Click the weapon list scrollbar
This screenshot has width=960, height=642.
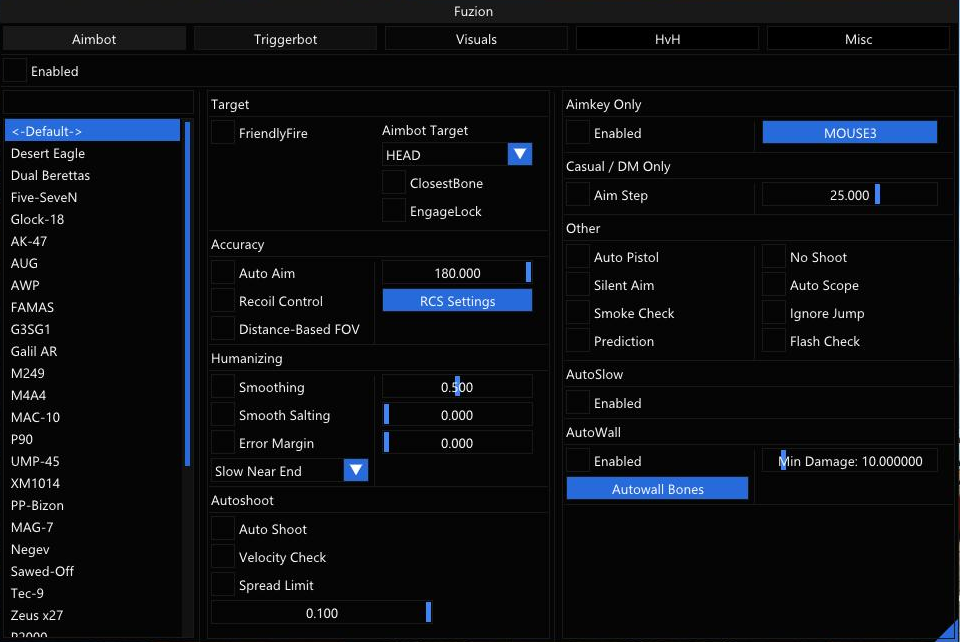(x=187, y=294)
